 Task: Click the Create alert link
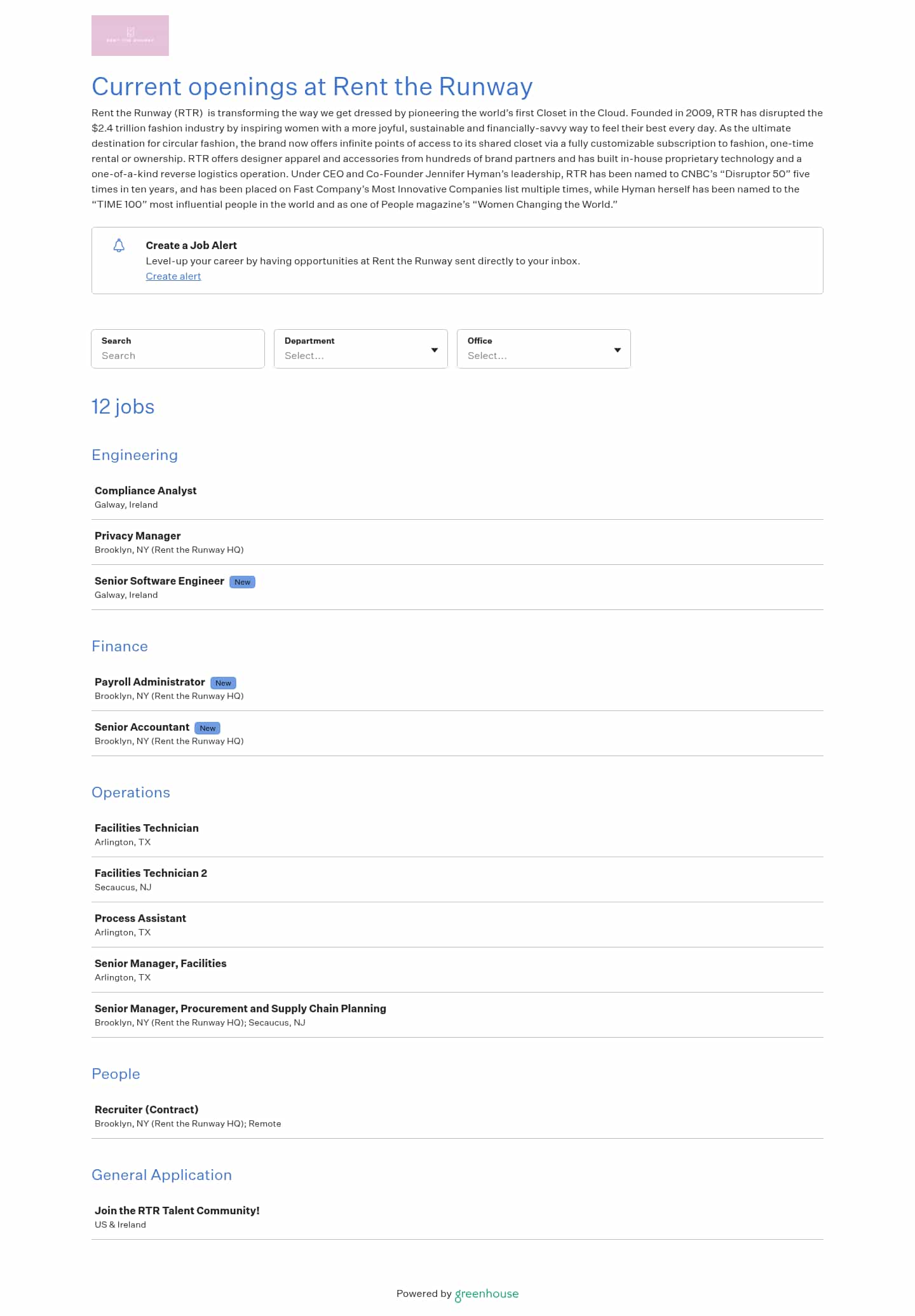tap(173, 276)
